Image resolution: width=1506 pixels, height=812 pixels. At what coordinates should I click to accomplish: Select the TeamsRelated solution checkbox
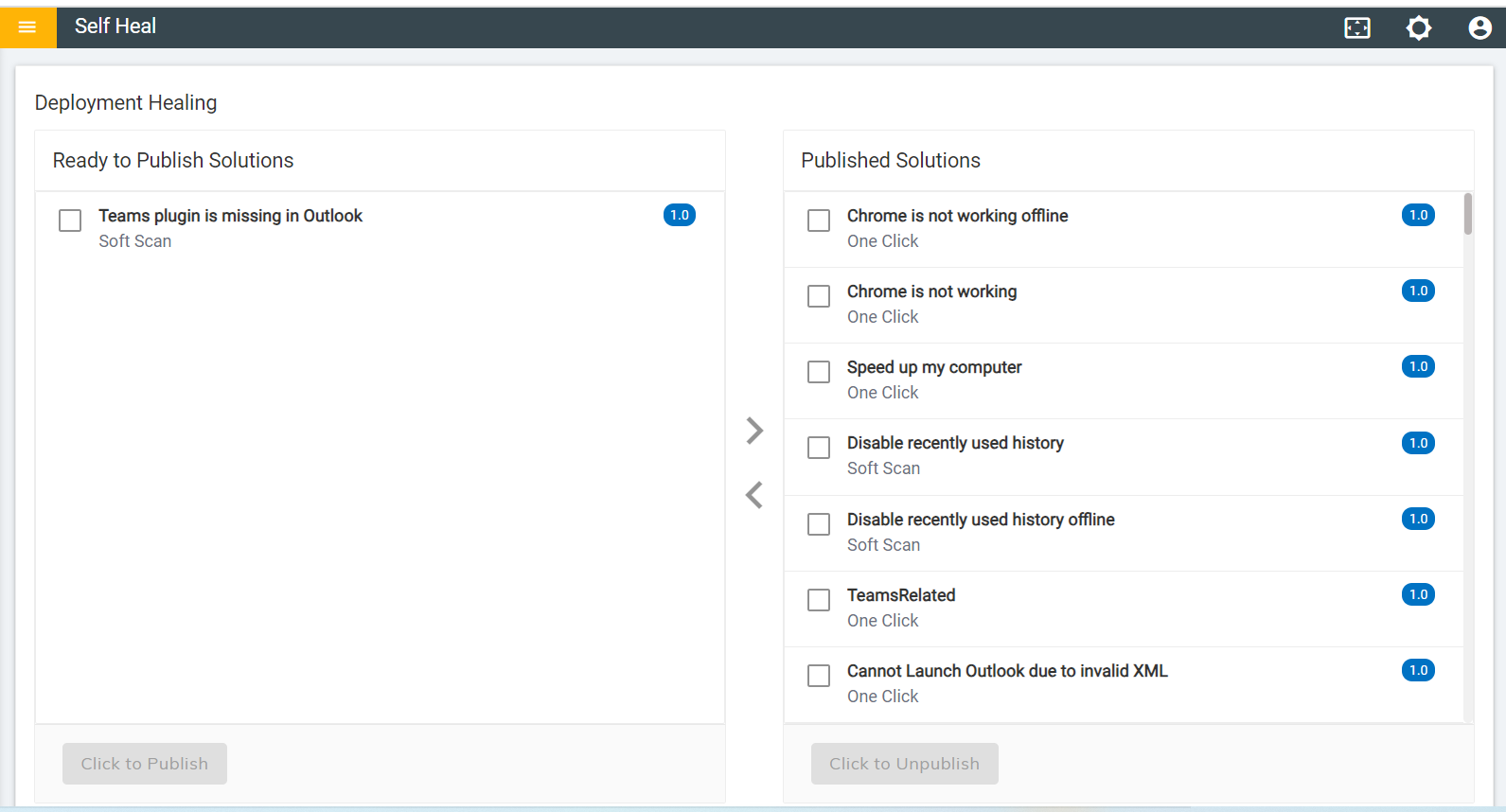pyautogui.click(x=819, y=600)
